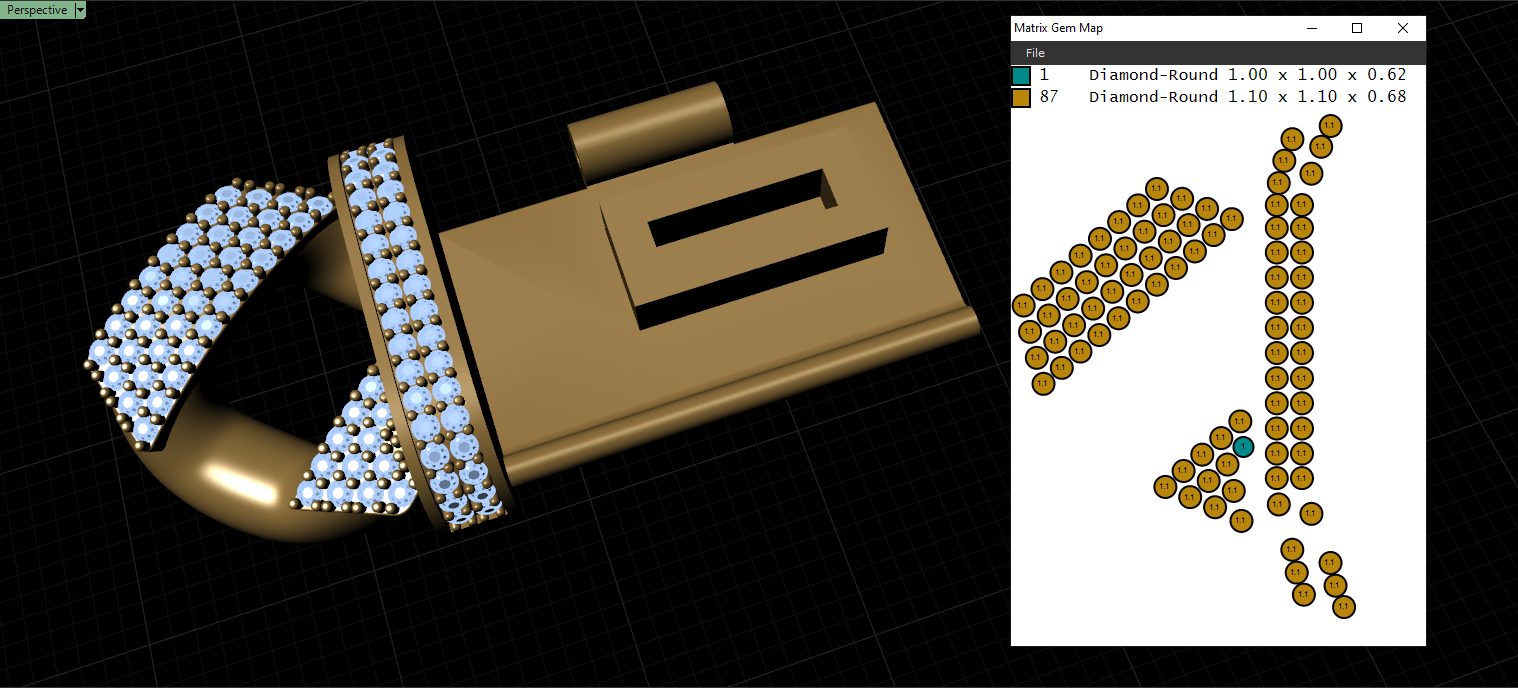This screenshot has height=688, width=1518.
Task: Select the teal 1.00 gem in map
Action: tap(1243, 447)
